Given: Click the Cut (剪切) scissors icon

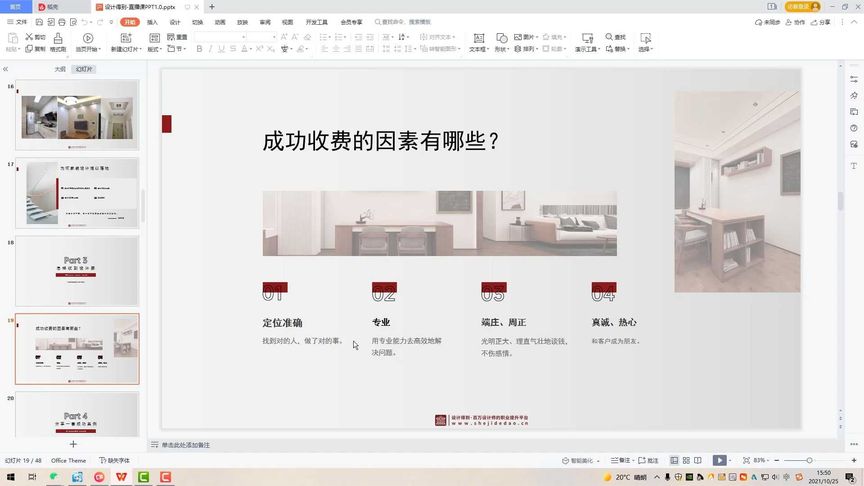Looking at the screenshot, I should tap(29, 37).
